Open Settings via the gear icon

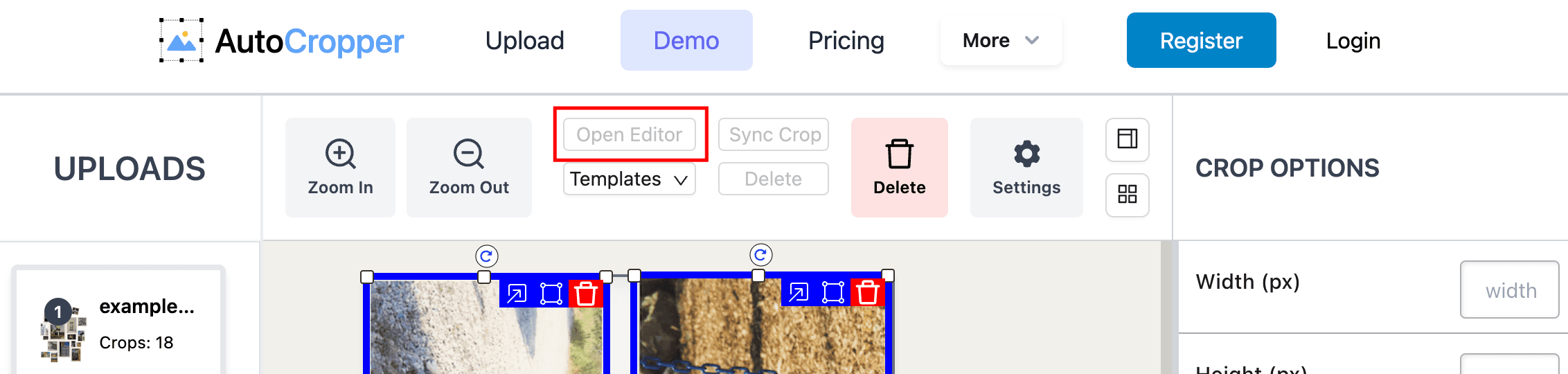[x=1026, y=168]
